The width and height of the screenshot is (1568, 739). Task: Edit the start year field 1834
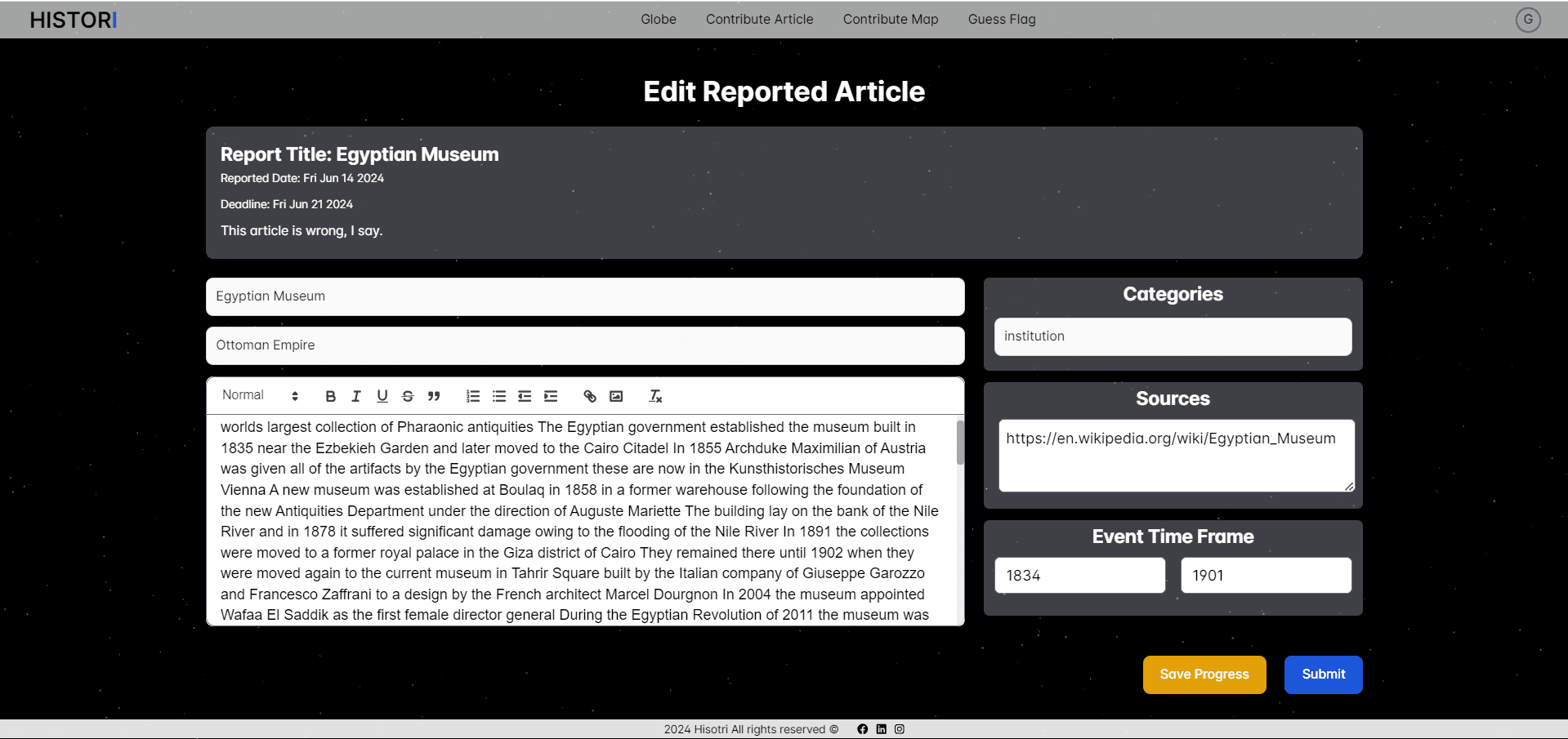click(1079, 576)
